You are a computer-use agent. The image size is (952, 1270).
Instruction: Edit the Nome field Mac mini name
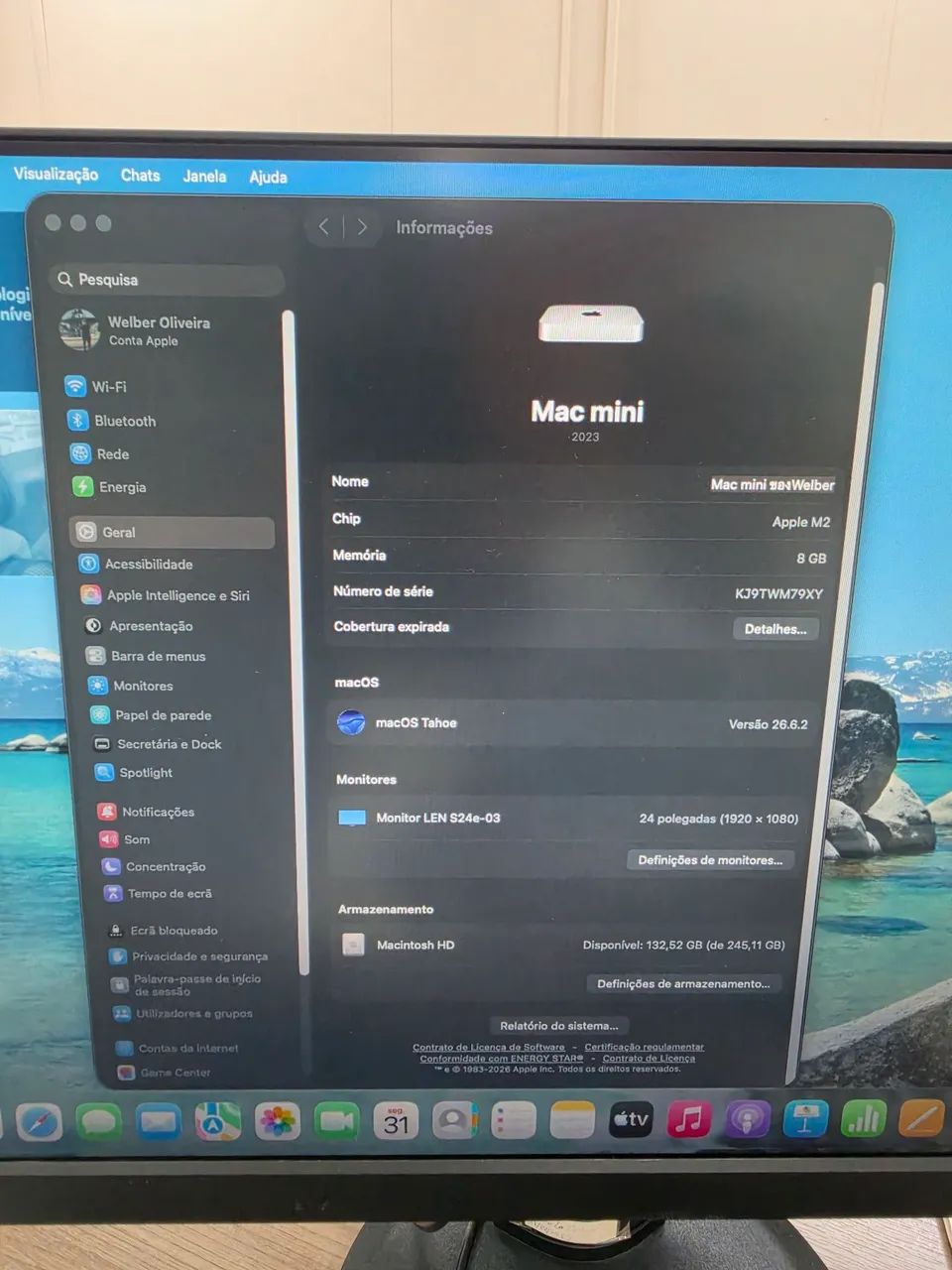pyautogui.click(x=773, y=484)
